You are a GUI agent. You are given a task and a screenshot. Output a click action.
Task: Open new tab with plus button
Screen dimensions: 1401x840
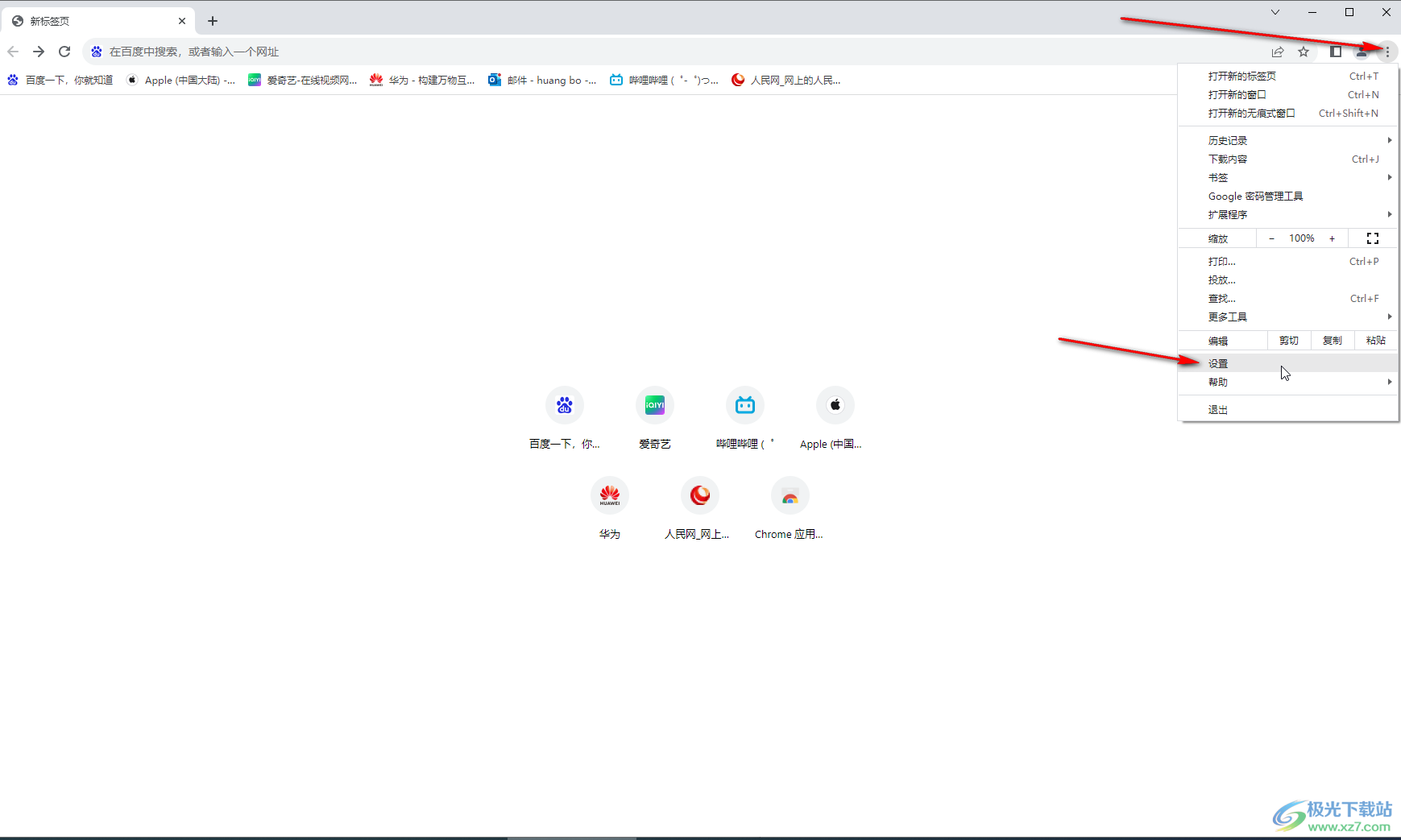(213, 21)
